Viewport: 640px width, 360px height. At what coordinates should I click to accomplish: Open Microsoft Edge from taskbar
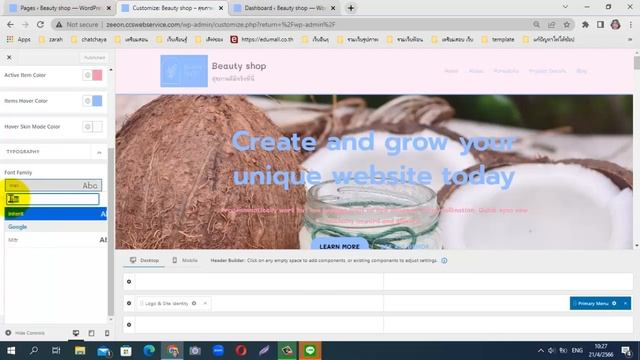pyautogui.click(x=149, y=351)
